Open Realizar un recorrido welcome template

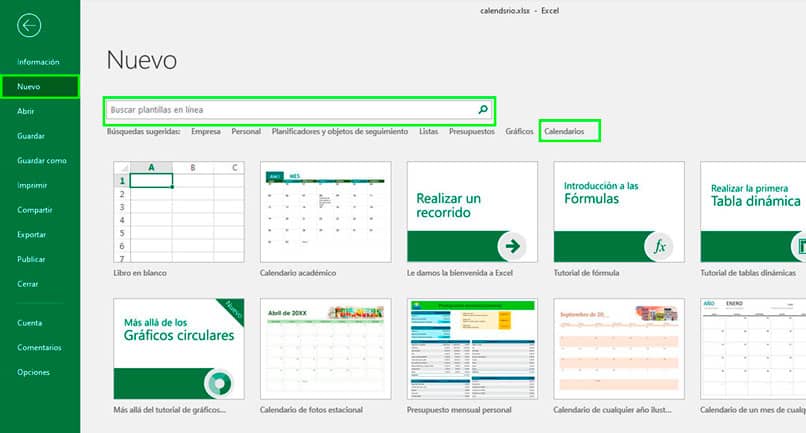[x=472, y=212]
